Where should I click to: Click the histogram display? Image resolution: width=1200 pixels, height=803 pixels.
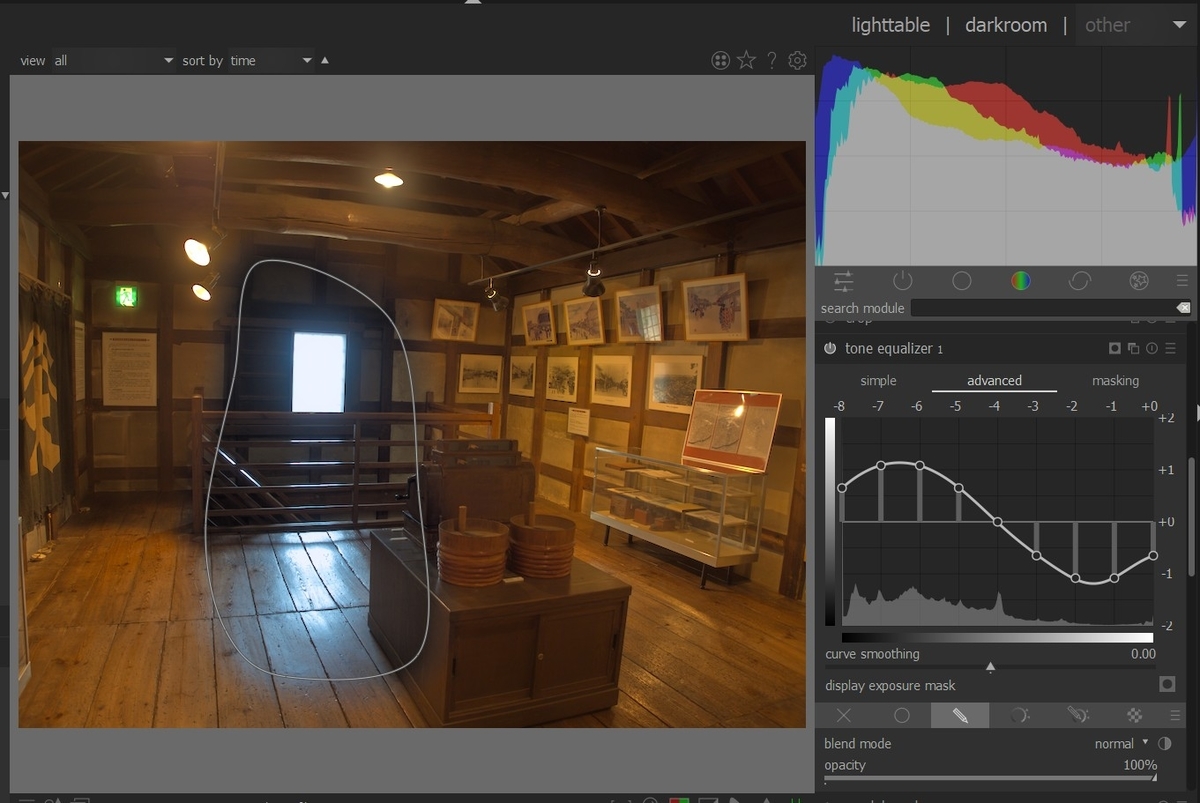coord(1006,156)
